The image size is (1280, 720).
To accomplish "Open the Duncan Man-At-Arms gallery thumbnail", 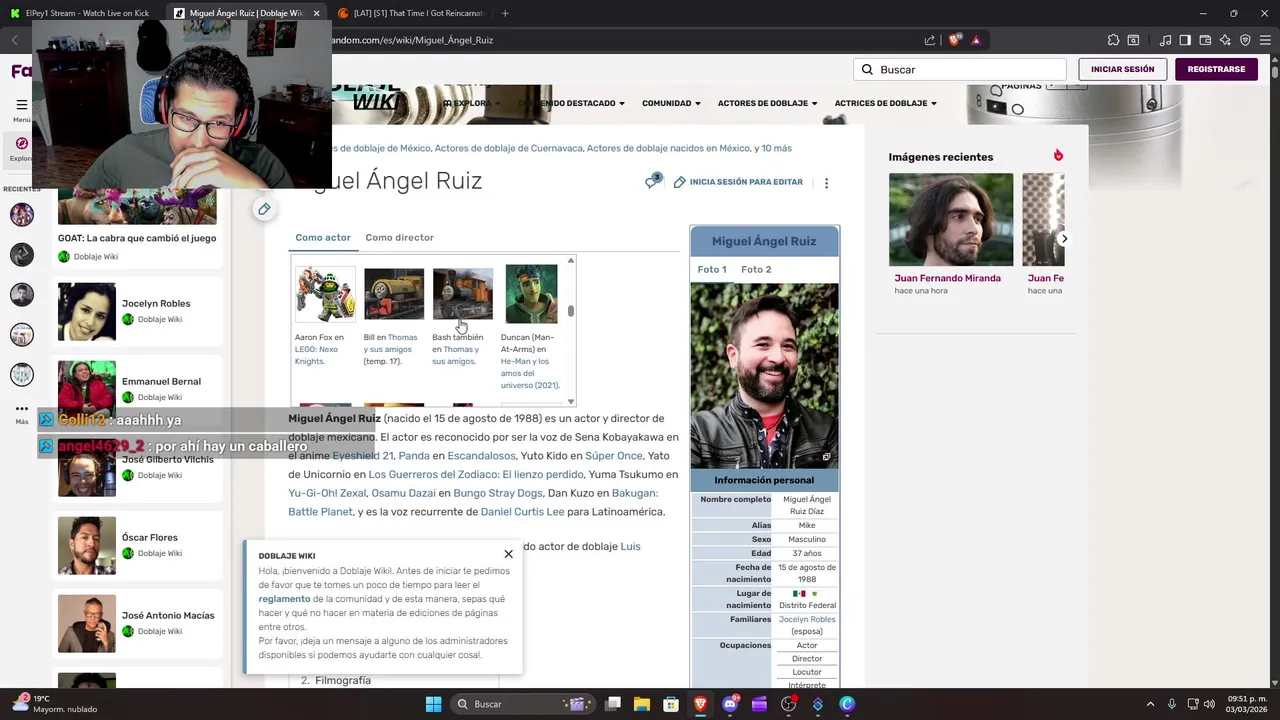I will click(x=531, y=293).
